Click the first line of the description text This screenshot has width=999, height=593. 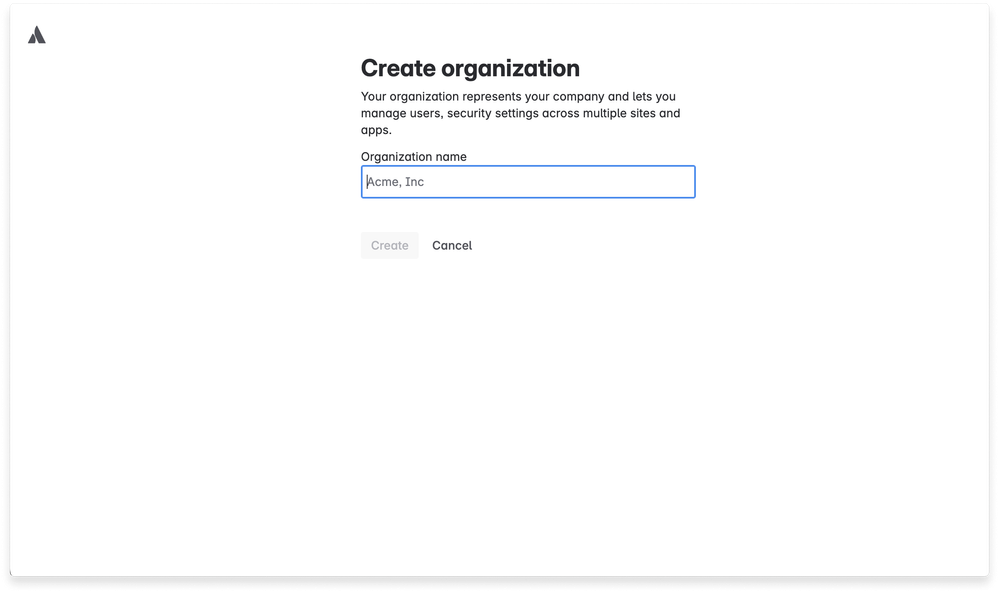point(518,97)
